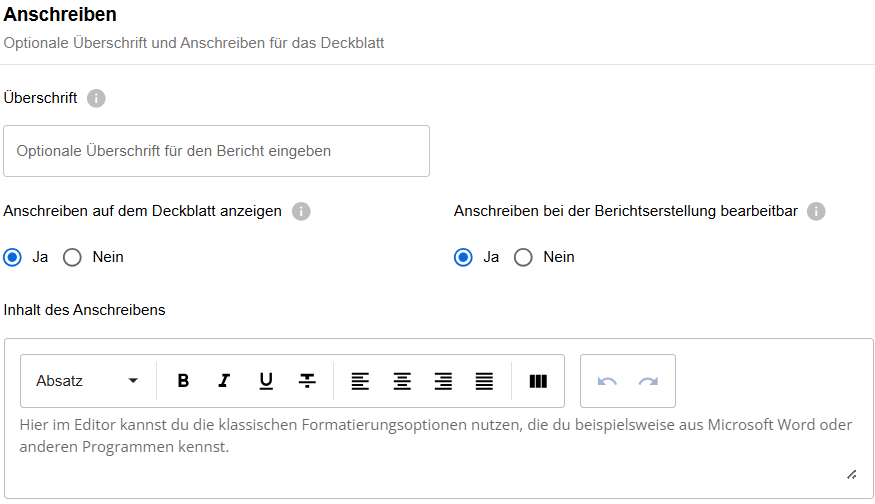Select Nein for Anschreiben auf dem Deckblatt anzeigen

(x=72, y=257)
